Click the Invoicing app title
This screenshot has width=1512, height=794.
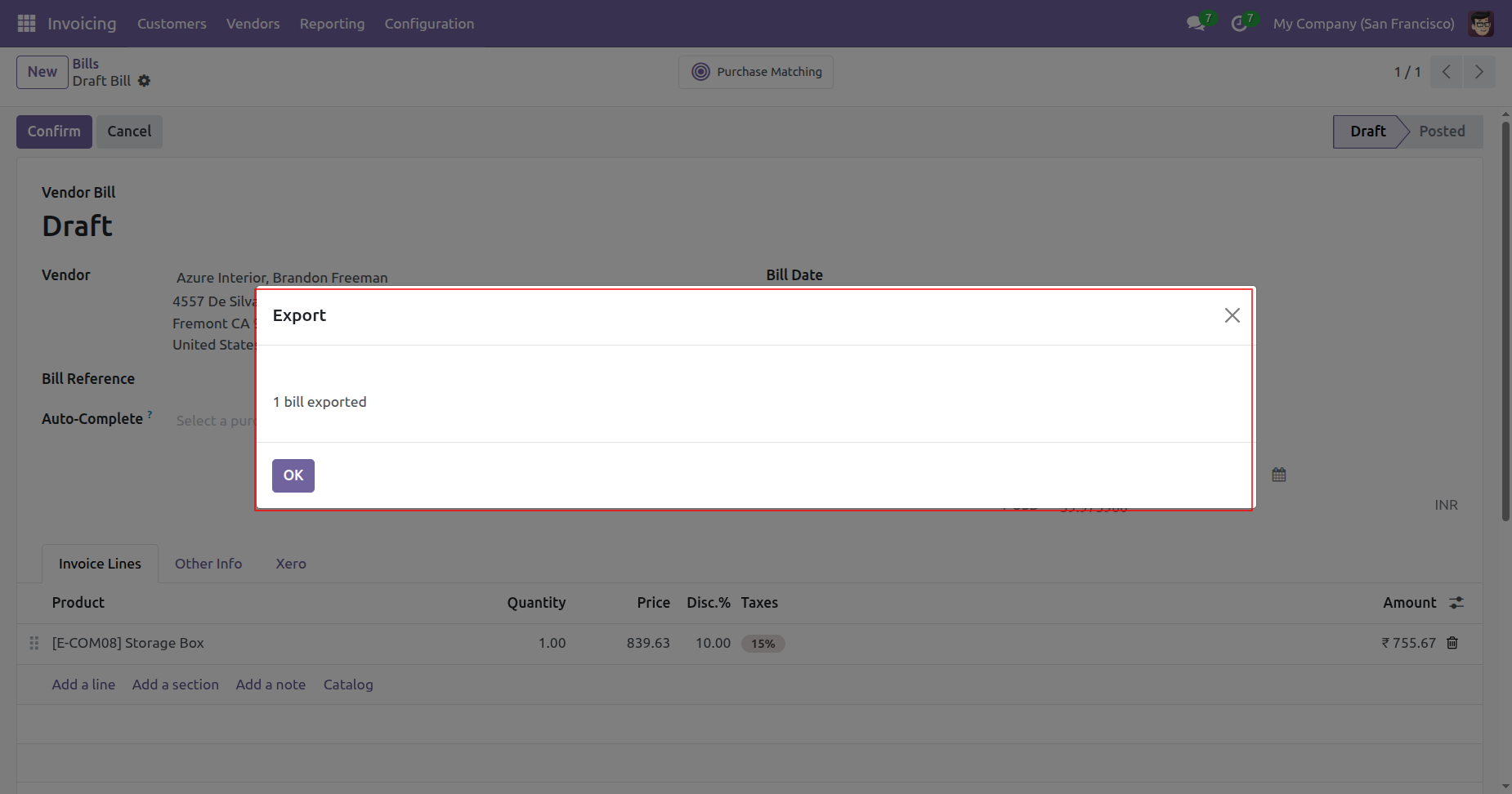pyautogui.click(x=82, y=24)
